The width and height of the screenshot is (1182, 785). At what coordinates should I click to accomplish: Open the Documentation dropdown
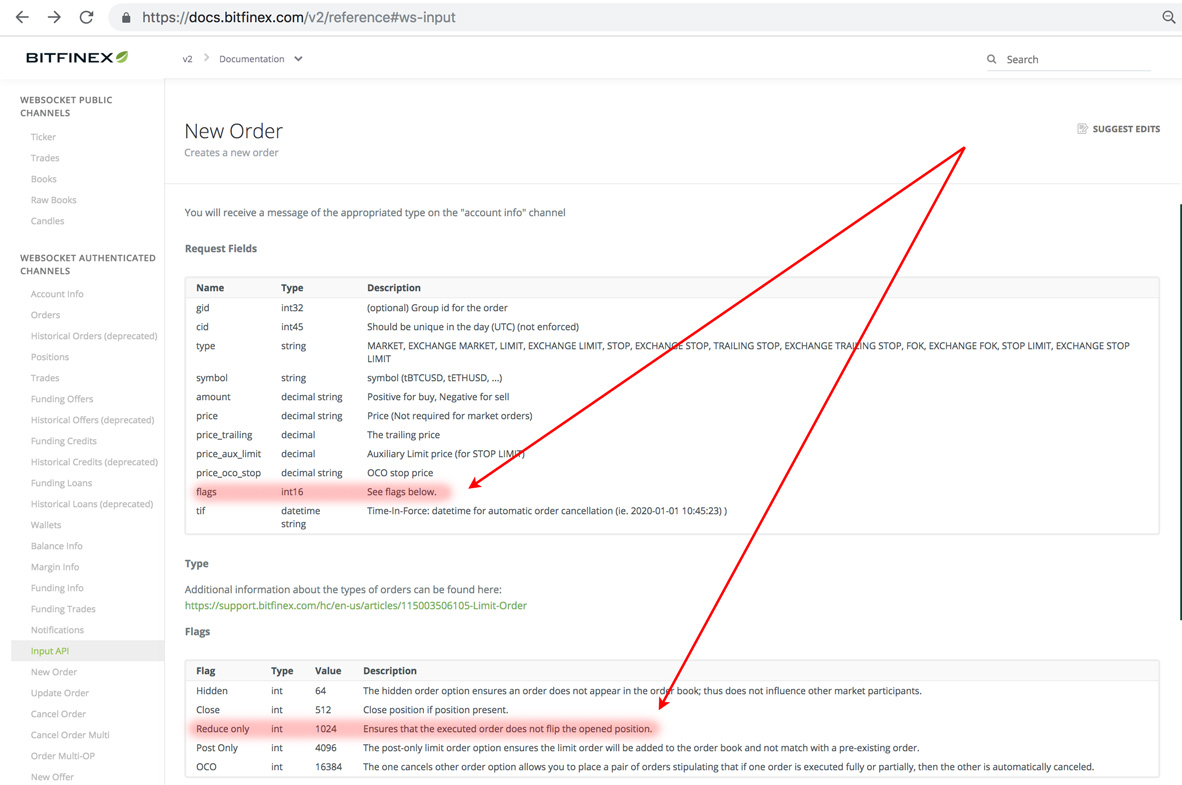261,58
